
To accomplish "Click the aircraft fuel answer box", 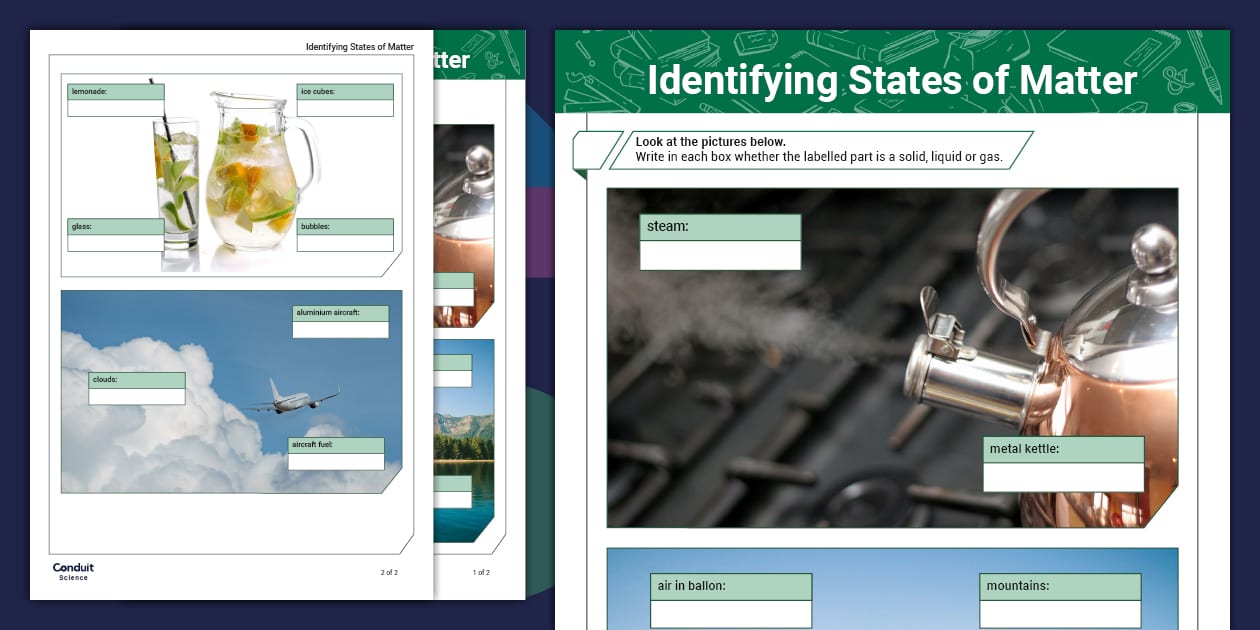I will [x=336, y=461].
